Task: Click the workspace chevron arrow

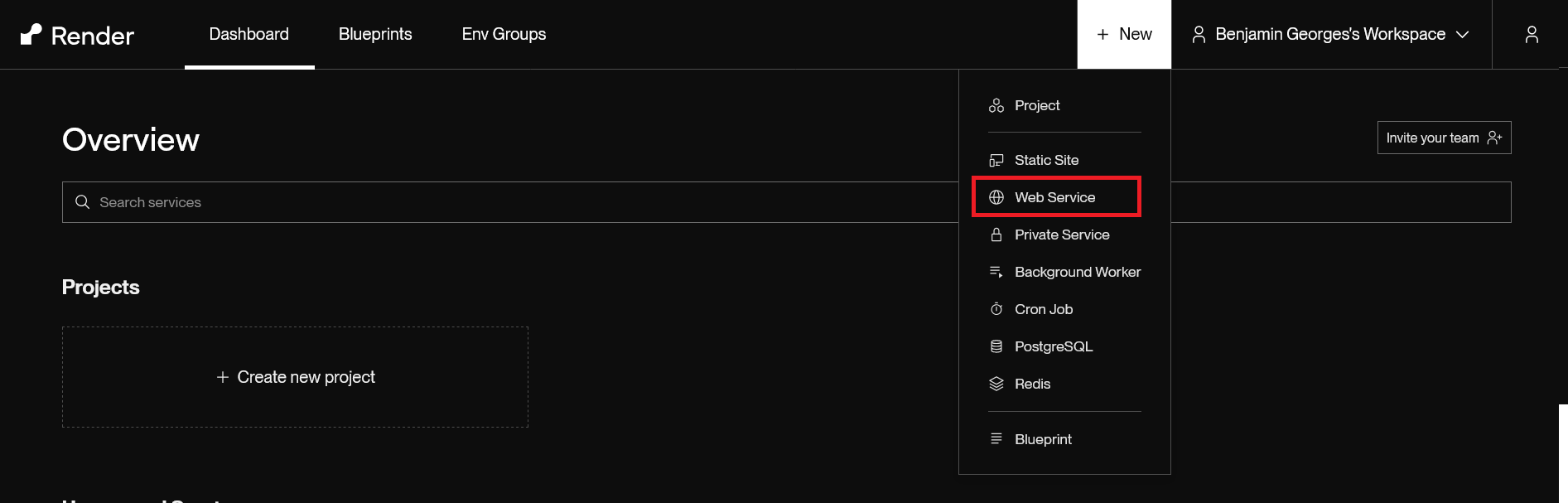Action: 1463,35
